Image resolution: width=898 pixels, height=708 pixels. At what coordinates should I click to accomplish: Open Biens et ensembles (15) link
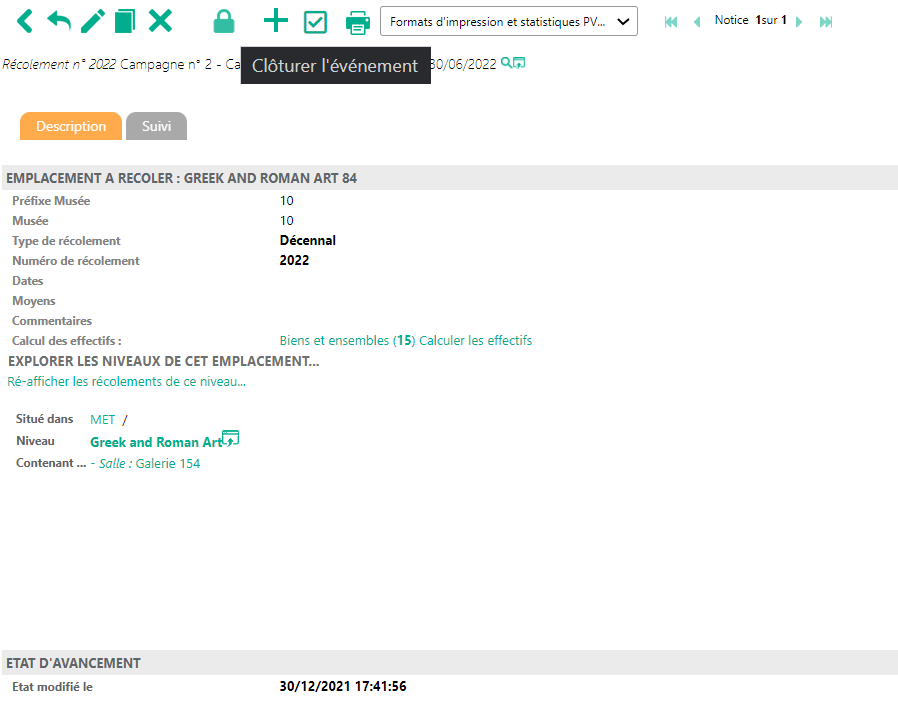click(347, 340)
